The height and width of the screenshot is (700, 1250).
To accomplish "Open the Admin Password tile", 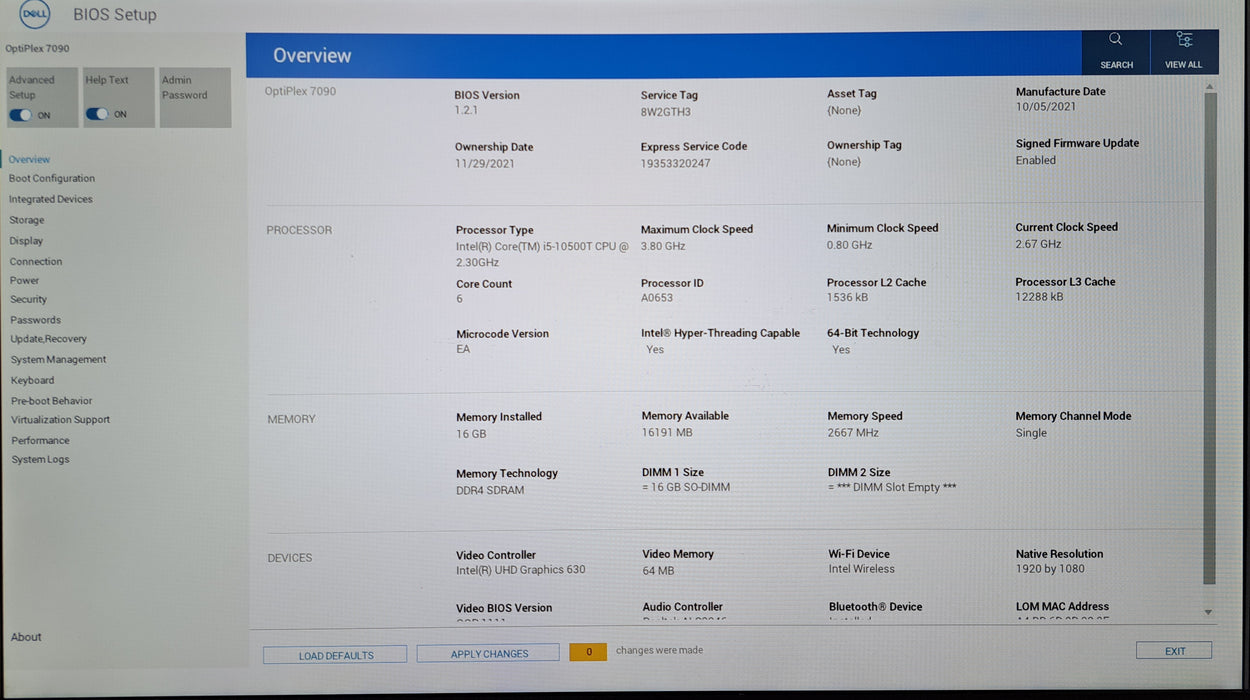I will point(195,97).
